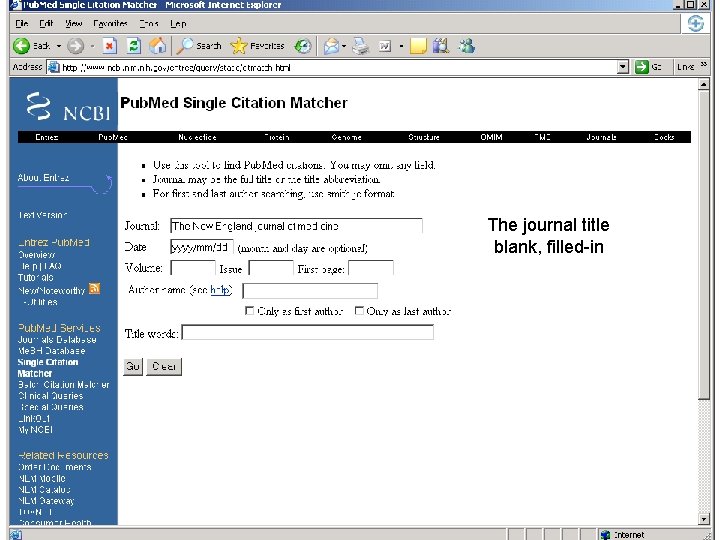Open the Mail envelope icon
This screenshot has width=720, height=540.
[331, 46]
